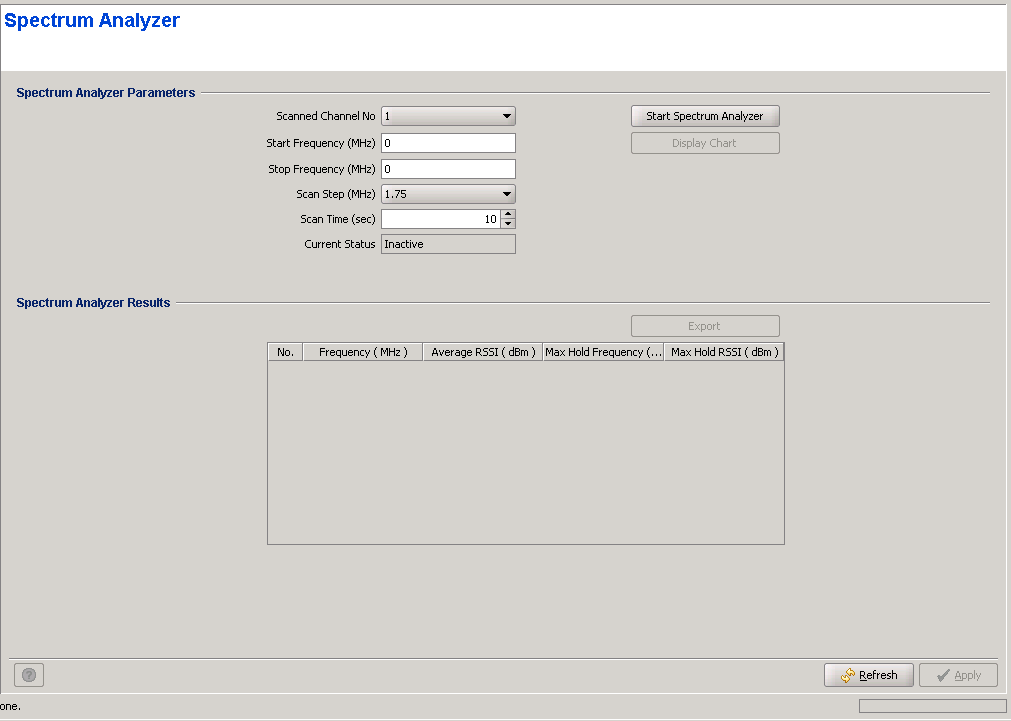This screenshot has height=721, width=1011.
Task: Click the Export results button
Action: tap(705, 326)
